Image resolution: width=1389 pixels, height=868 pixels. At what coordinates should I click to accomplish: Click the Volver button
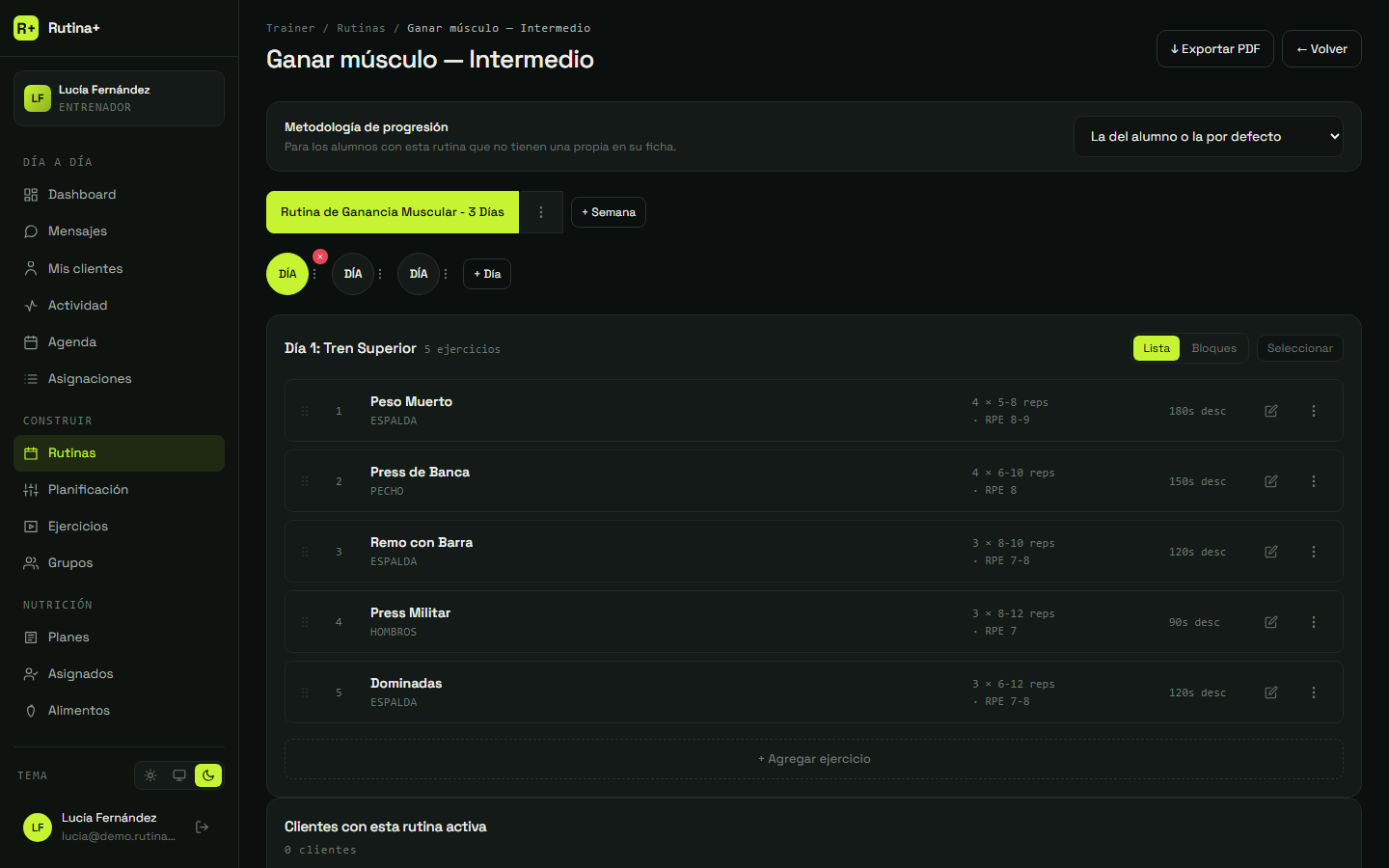coord(1321,49)
